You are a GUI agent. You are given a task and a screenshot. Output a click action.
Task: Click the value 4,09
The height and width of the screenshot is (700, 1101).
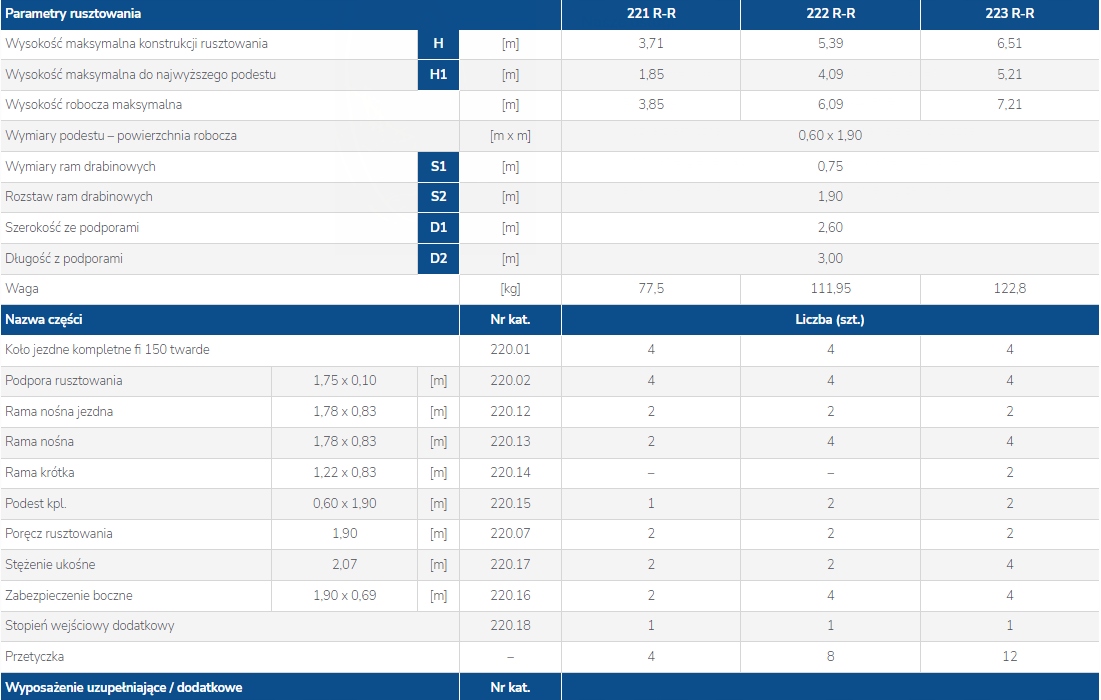(830, 74)
